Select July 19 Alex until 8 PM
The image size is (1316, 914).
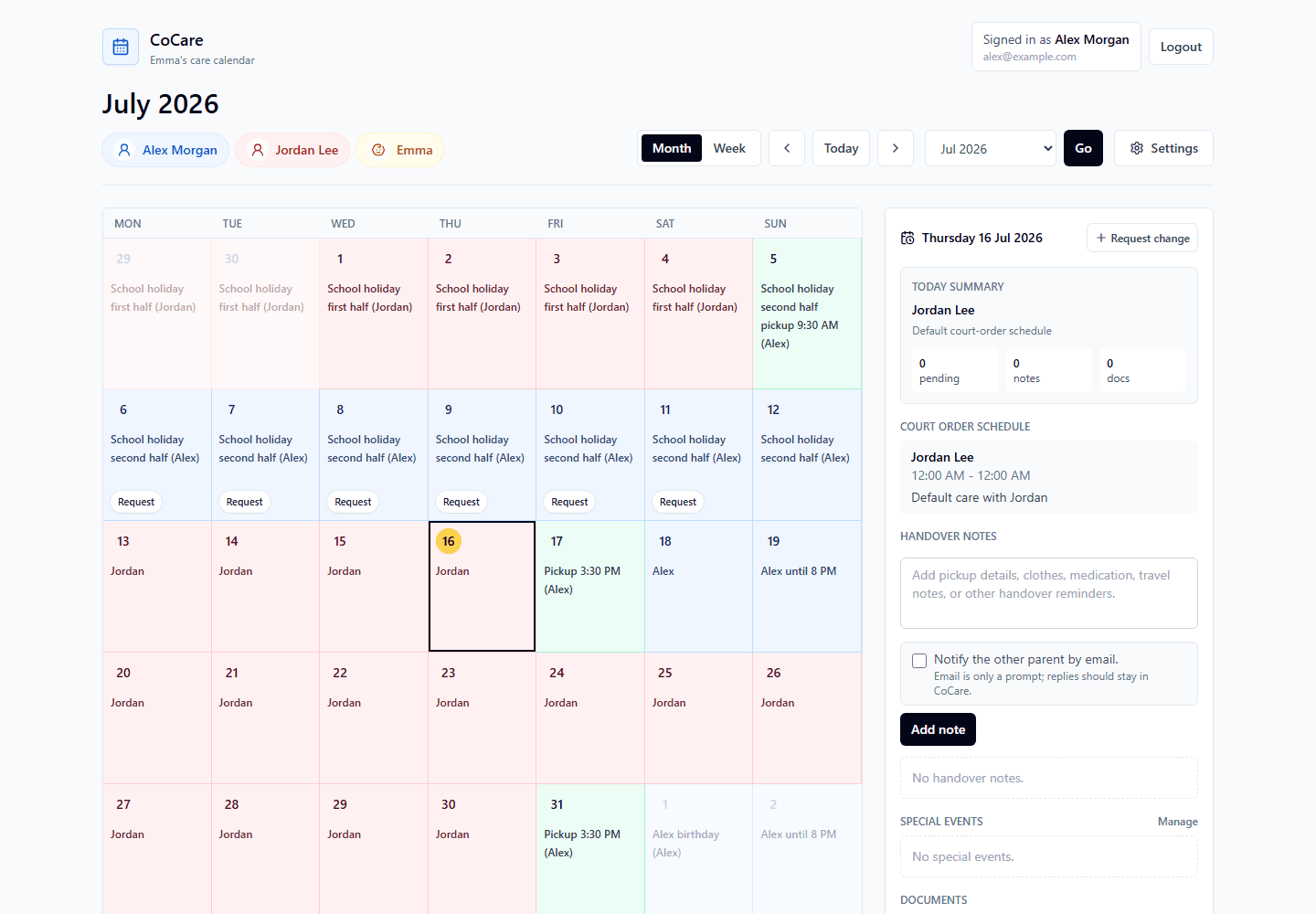coord(807,586)
